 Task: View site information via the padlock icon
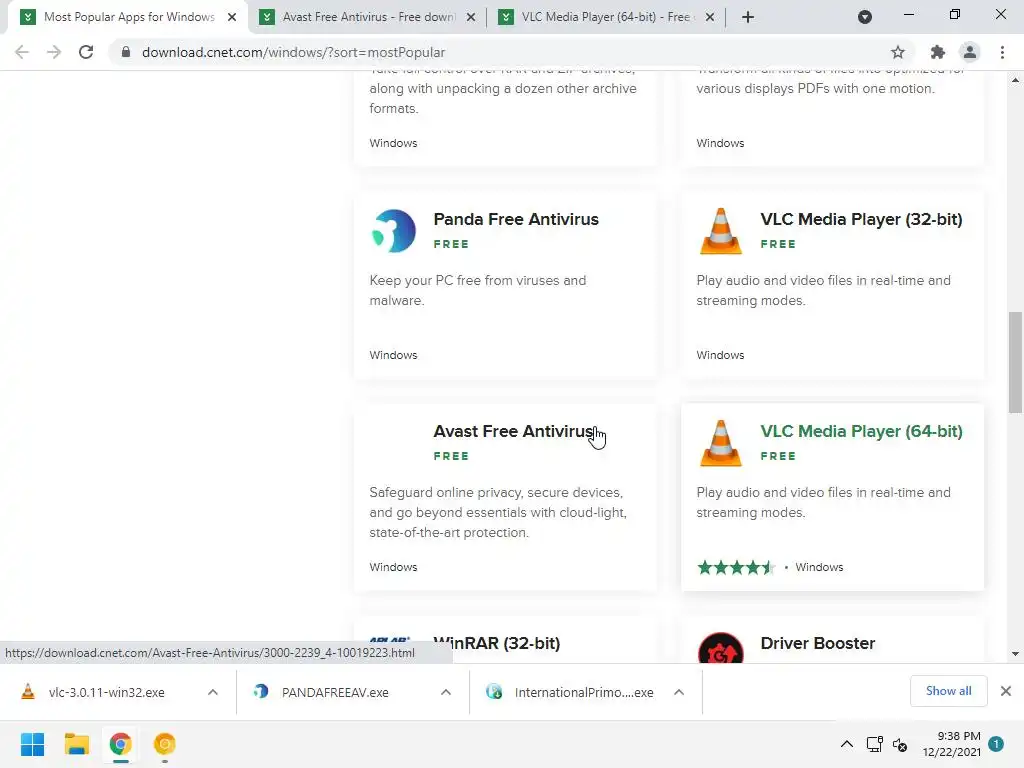[x=126, y=52]
